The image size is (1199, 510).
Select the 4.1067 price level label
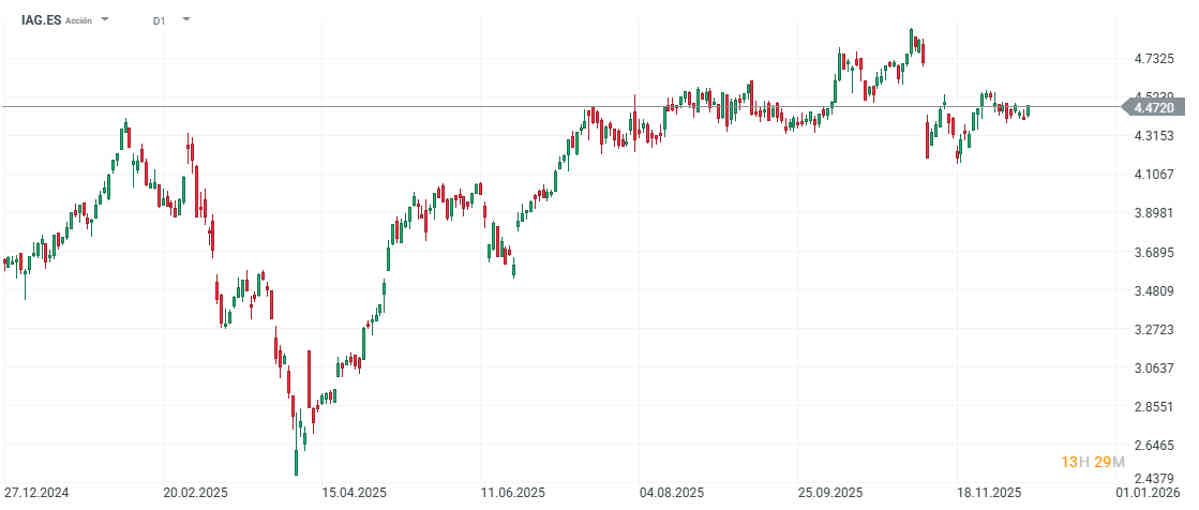click(1153, 175)
